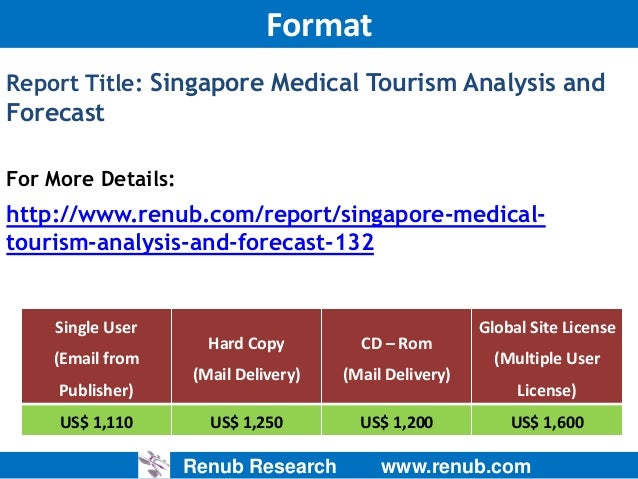This screenshot has width=638, height=479.
Task: Select the CD – Rom (Mail Delivery) header
Action: pos(397,356)
